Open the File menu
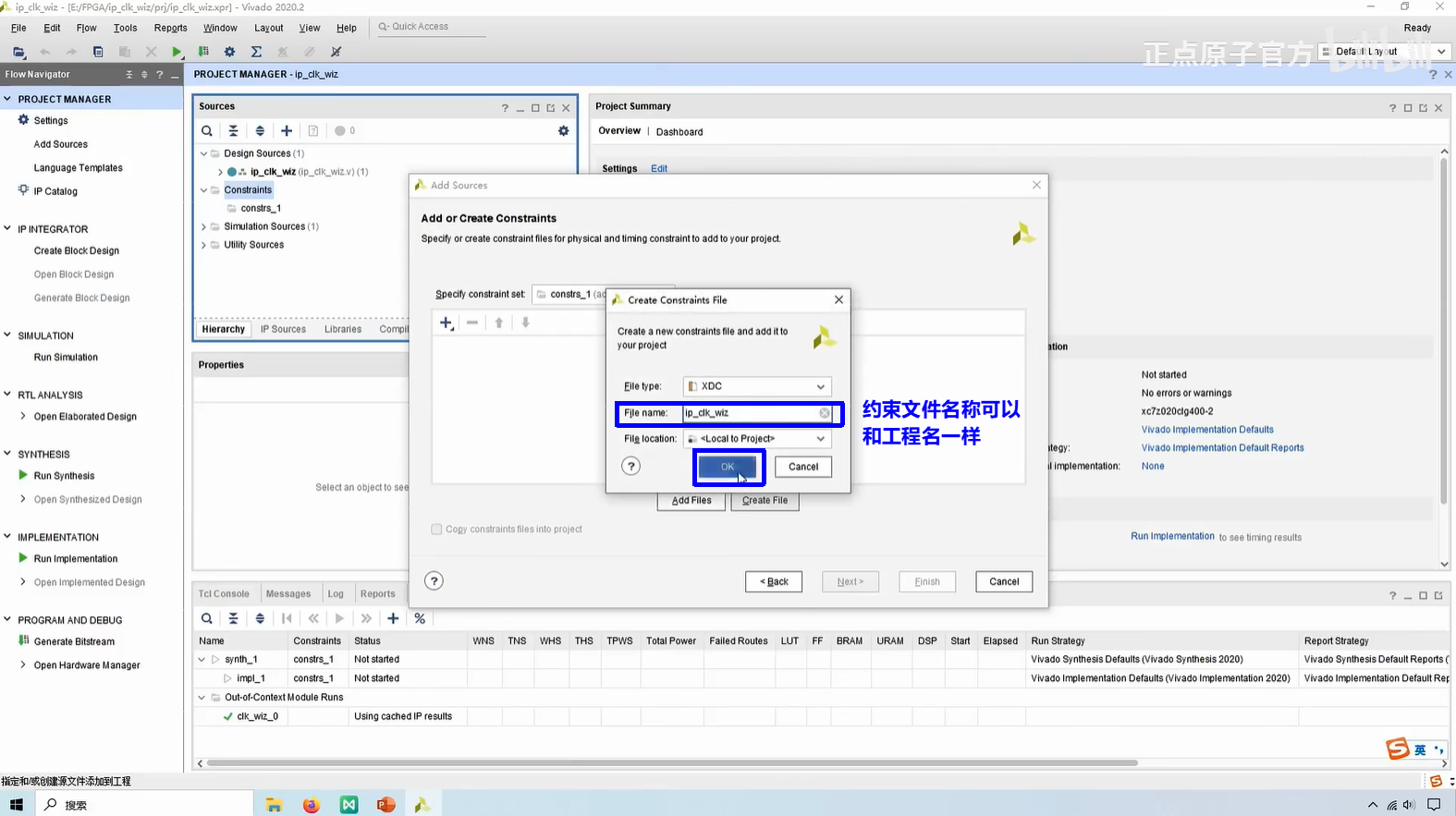 pos(18,28)
